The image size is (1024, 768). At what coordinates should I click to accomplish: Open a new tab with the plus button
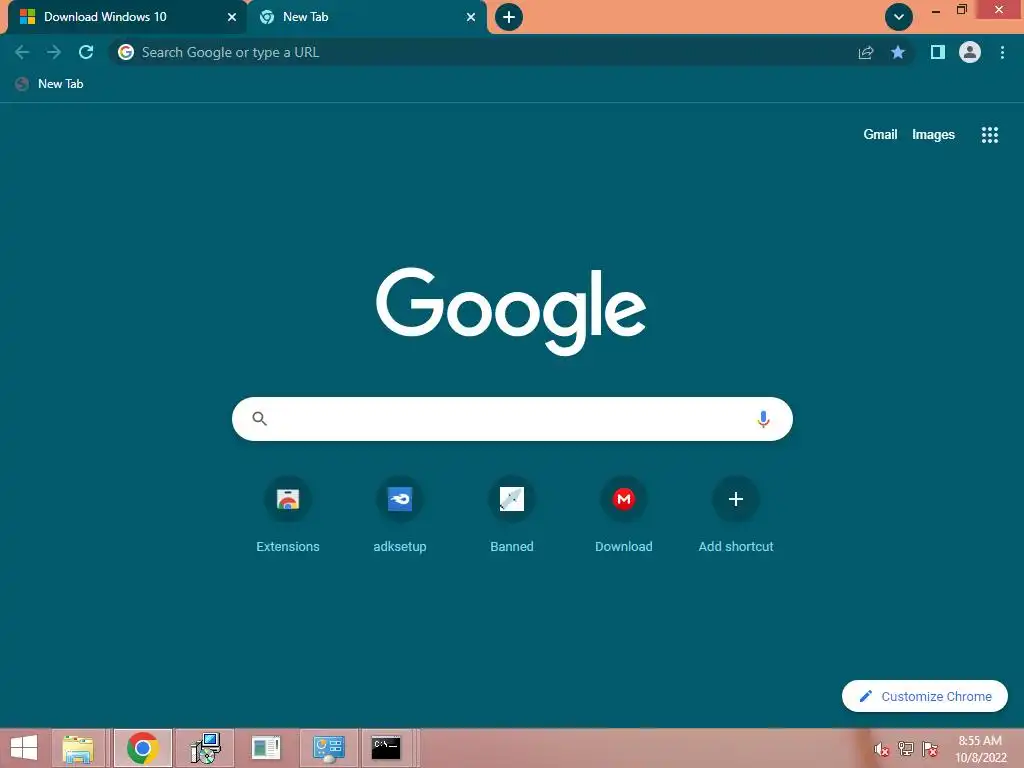pyautogui.click(x=509, y=17)
